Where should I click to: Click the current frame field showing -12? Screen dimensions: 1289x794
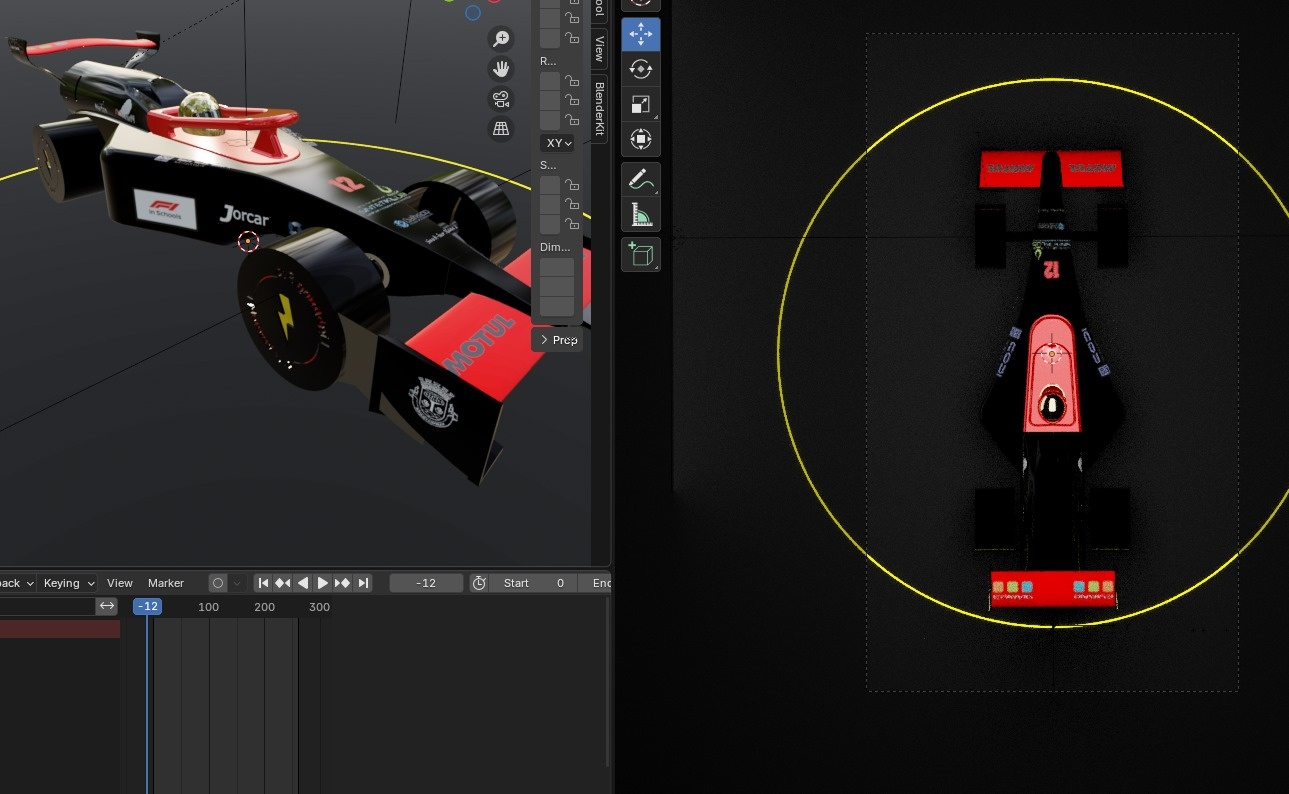pyautogui.click(x=426, y=583)
